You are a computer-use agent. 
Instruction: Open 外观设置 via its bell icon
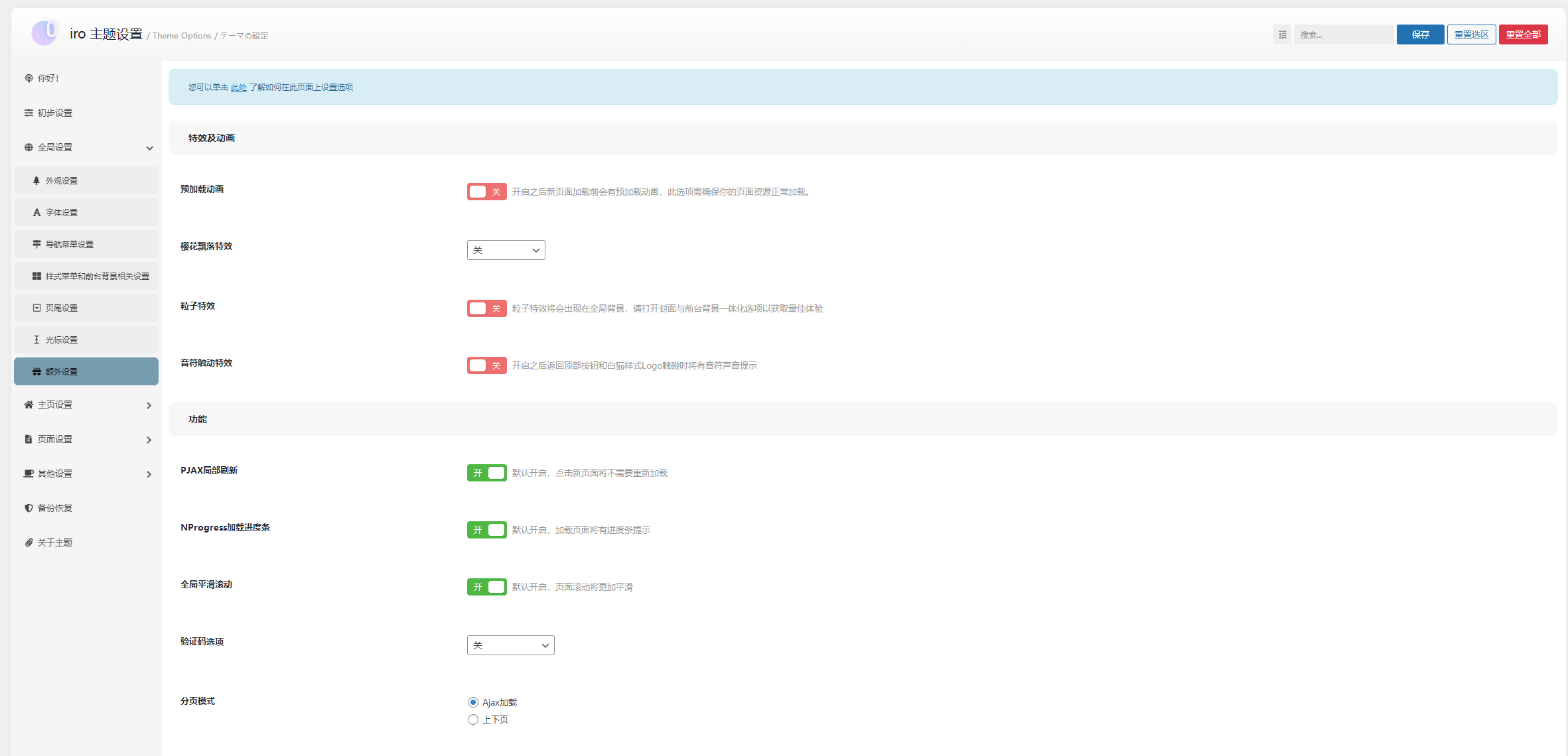coord(36,180)
